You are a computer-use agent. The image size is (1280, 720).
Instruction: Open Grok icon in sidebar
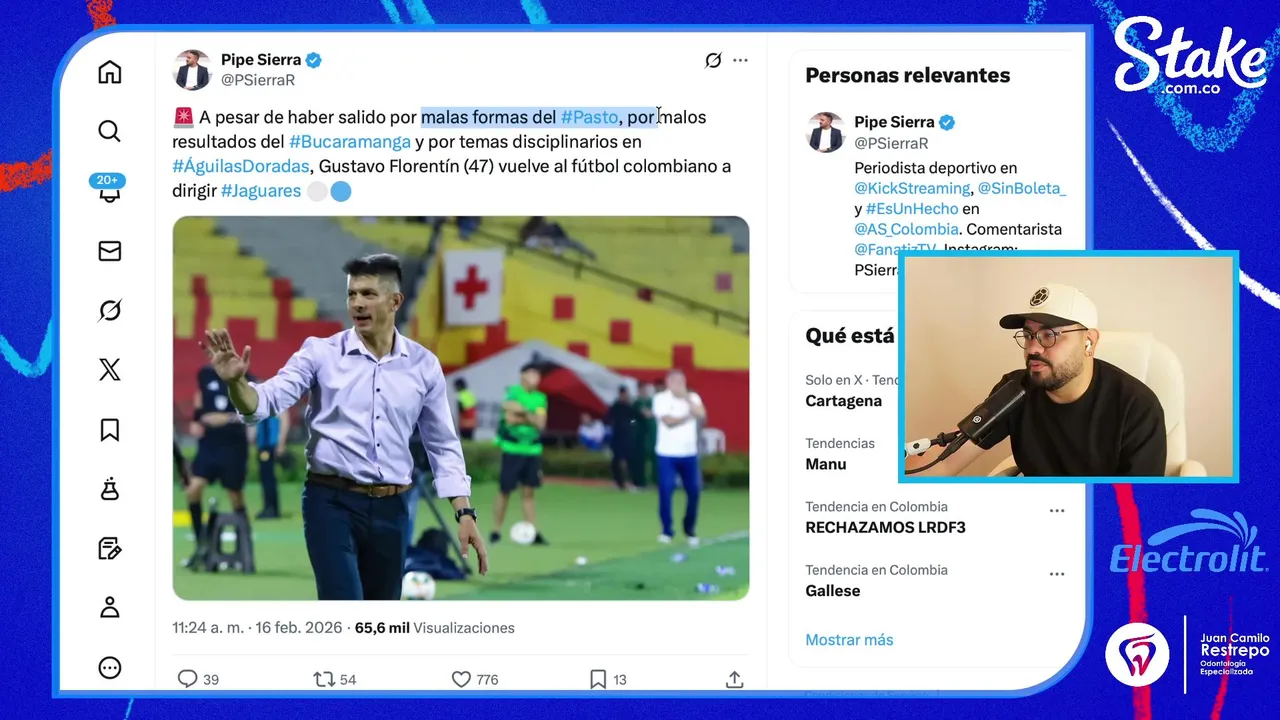(110, 311)
